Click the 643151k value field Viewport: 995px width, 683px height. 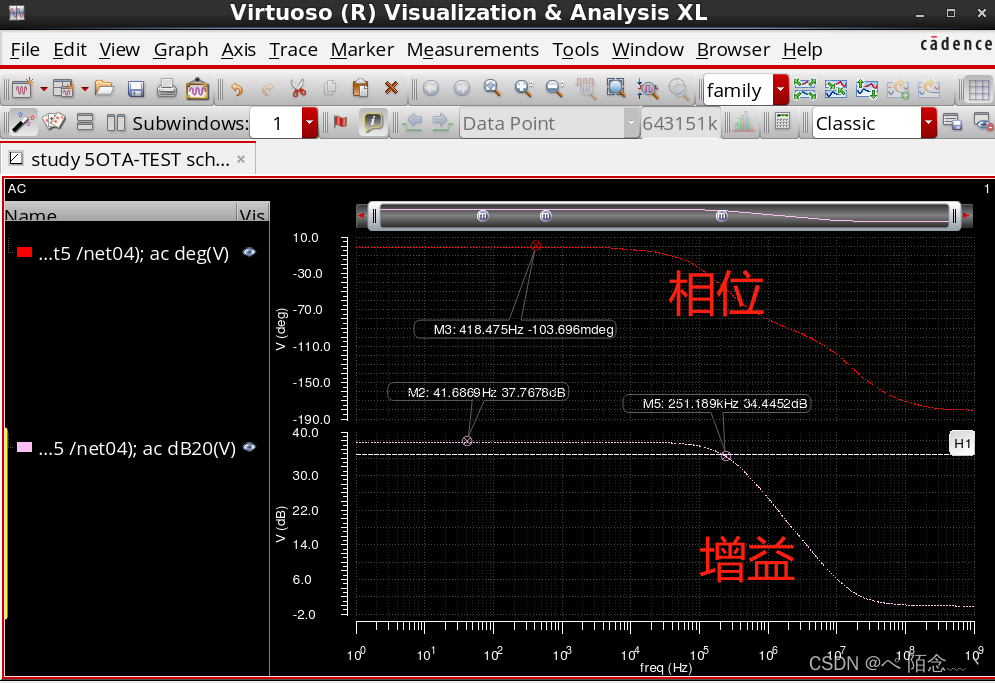(680, 123)
